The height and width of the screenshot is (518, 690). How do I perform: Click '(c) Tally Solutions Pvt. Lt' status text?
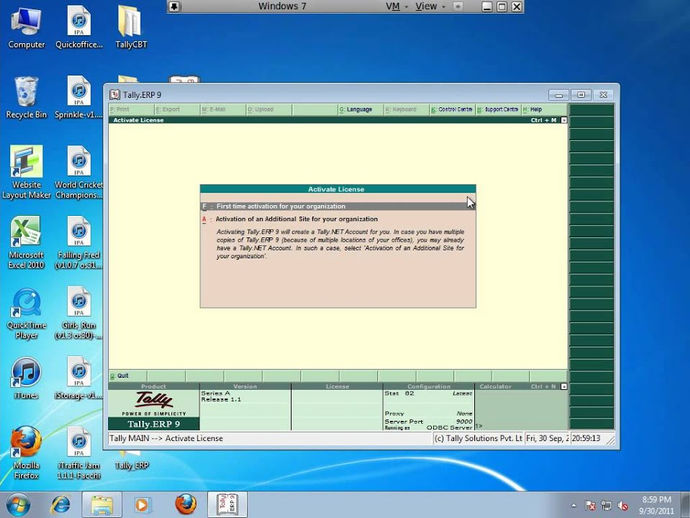[478, 438]
